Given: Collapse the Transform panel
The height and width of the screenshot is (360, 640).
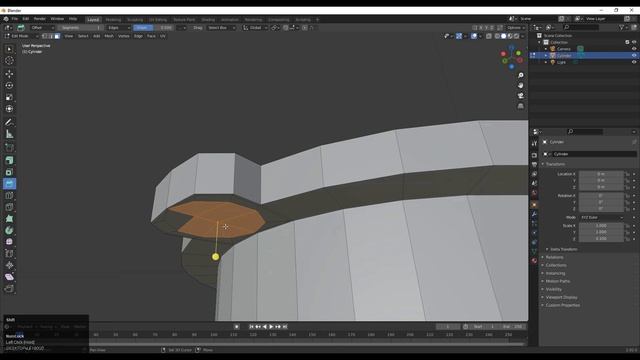Looking at the screenshot, I should 555,164.
